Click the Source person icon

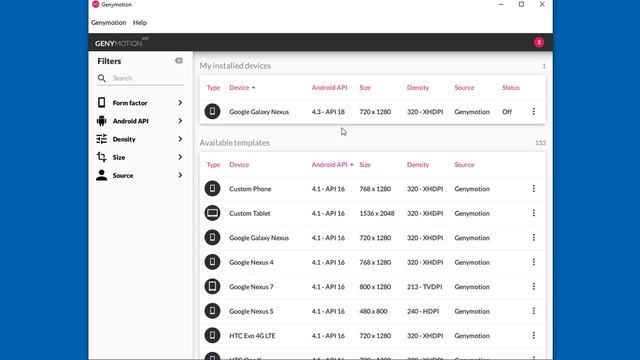pyautogui.click(x=102, y=175)
